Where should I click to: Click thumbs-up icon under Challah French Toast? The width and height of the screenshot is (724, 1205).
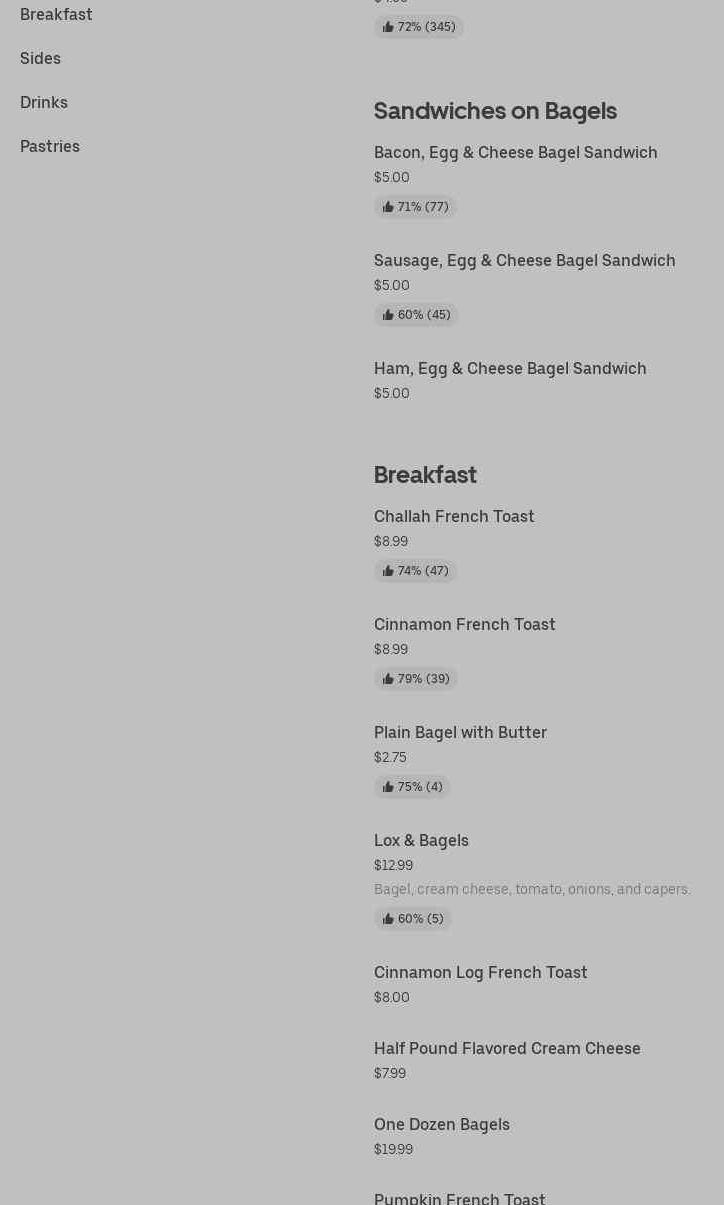[388, 571]
